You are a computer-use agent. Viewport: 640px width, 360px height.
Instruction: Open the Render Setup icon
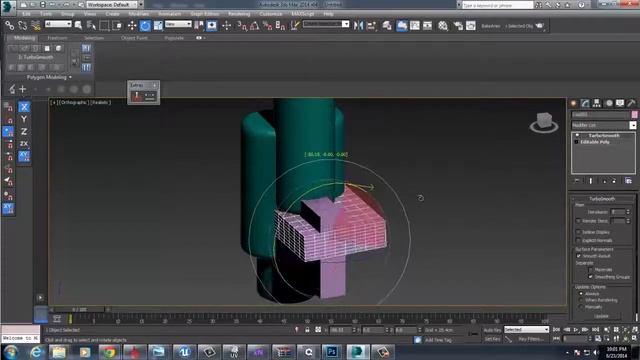[458, 26]
